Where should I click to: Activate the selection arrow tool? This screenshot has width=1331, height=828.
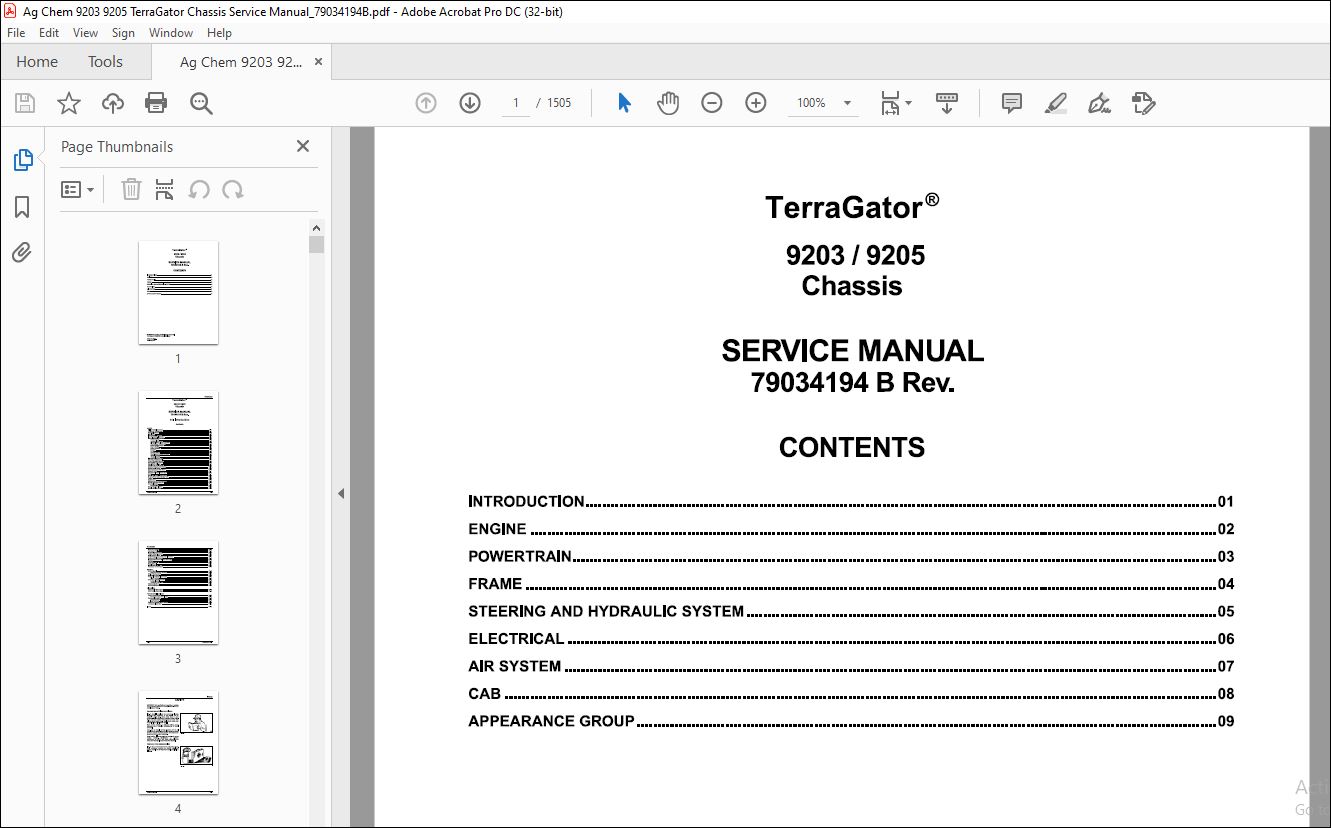(624, 103)
